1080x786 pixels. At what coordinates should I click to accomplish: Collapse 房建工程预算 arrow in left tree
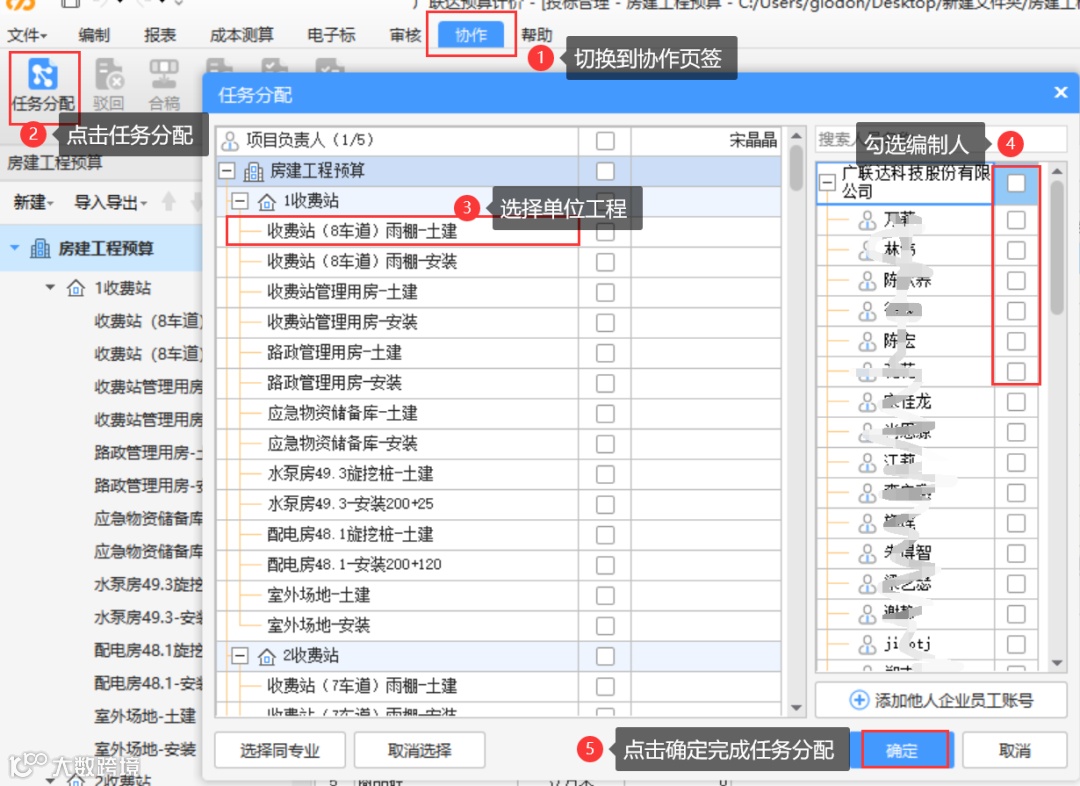(x=14, y=248)
